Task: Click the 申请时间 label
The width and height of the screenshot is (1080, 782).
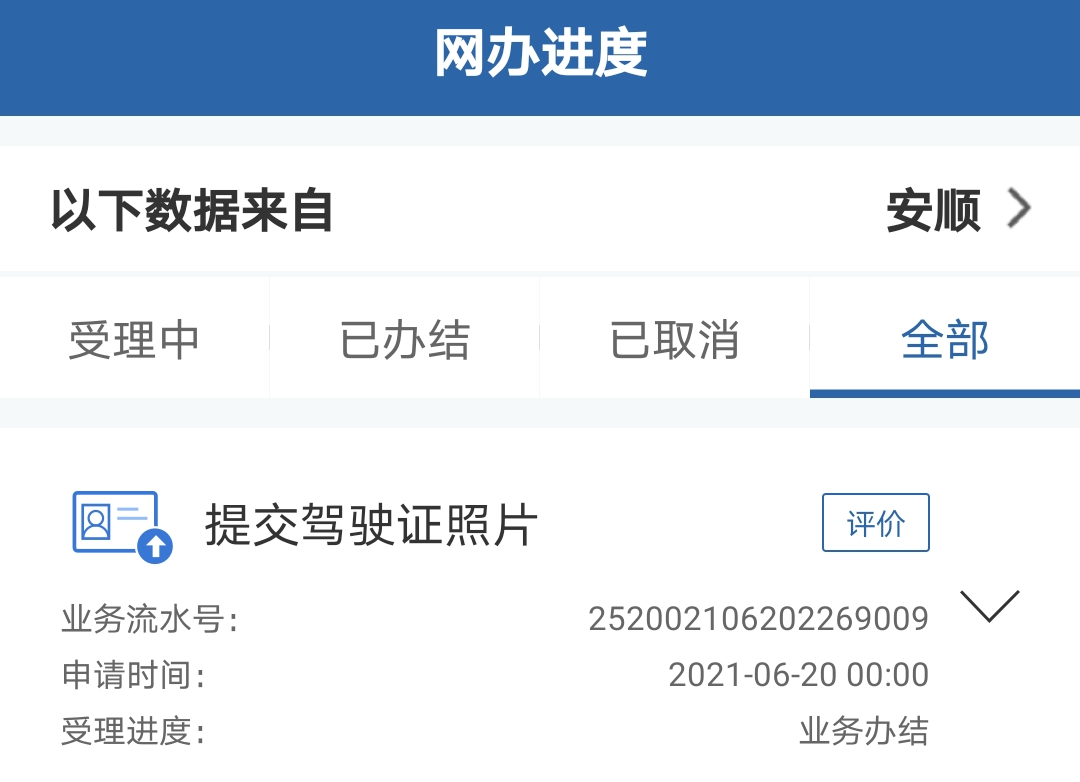Action: click(133, 675)
